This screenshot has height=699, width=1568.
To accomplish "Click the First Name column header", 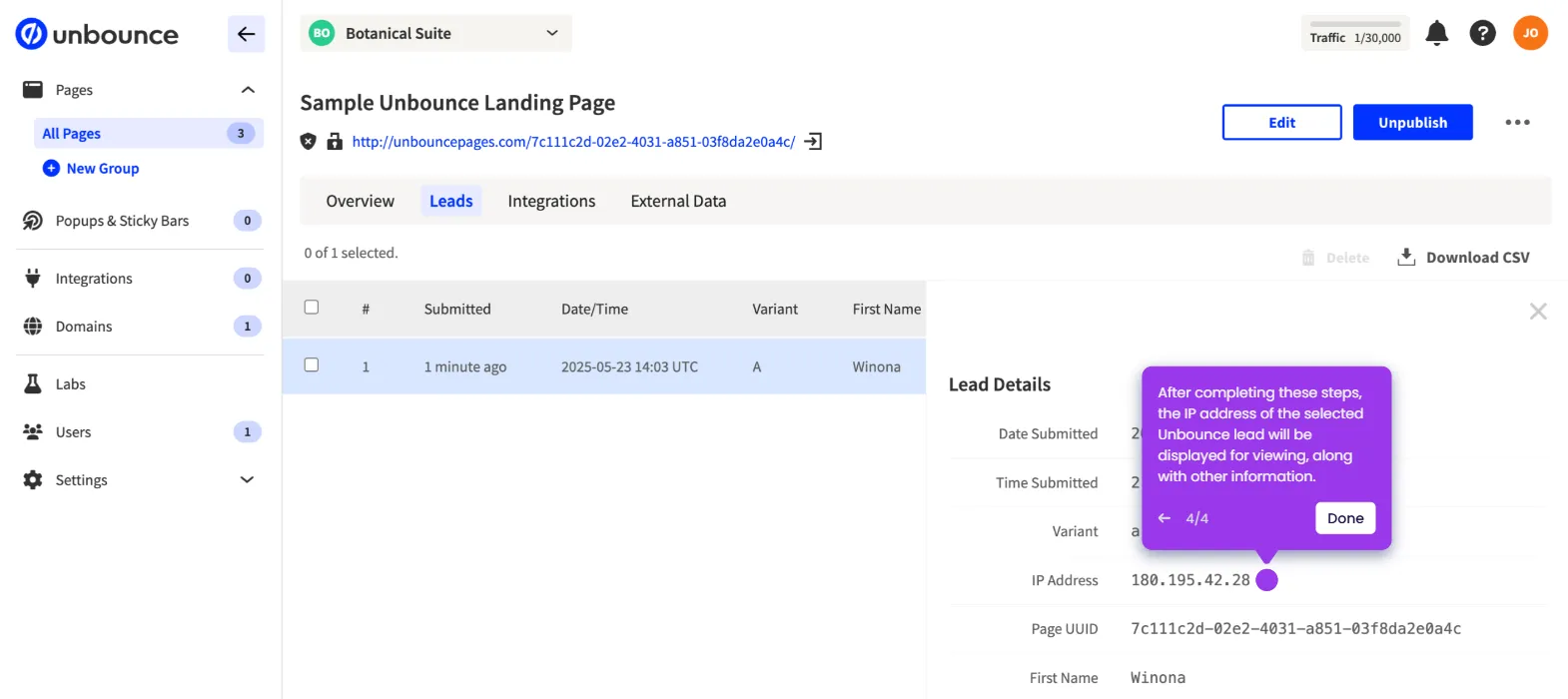I will click(x=887, y=309).
